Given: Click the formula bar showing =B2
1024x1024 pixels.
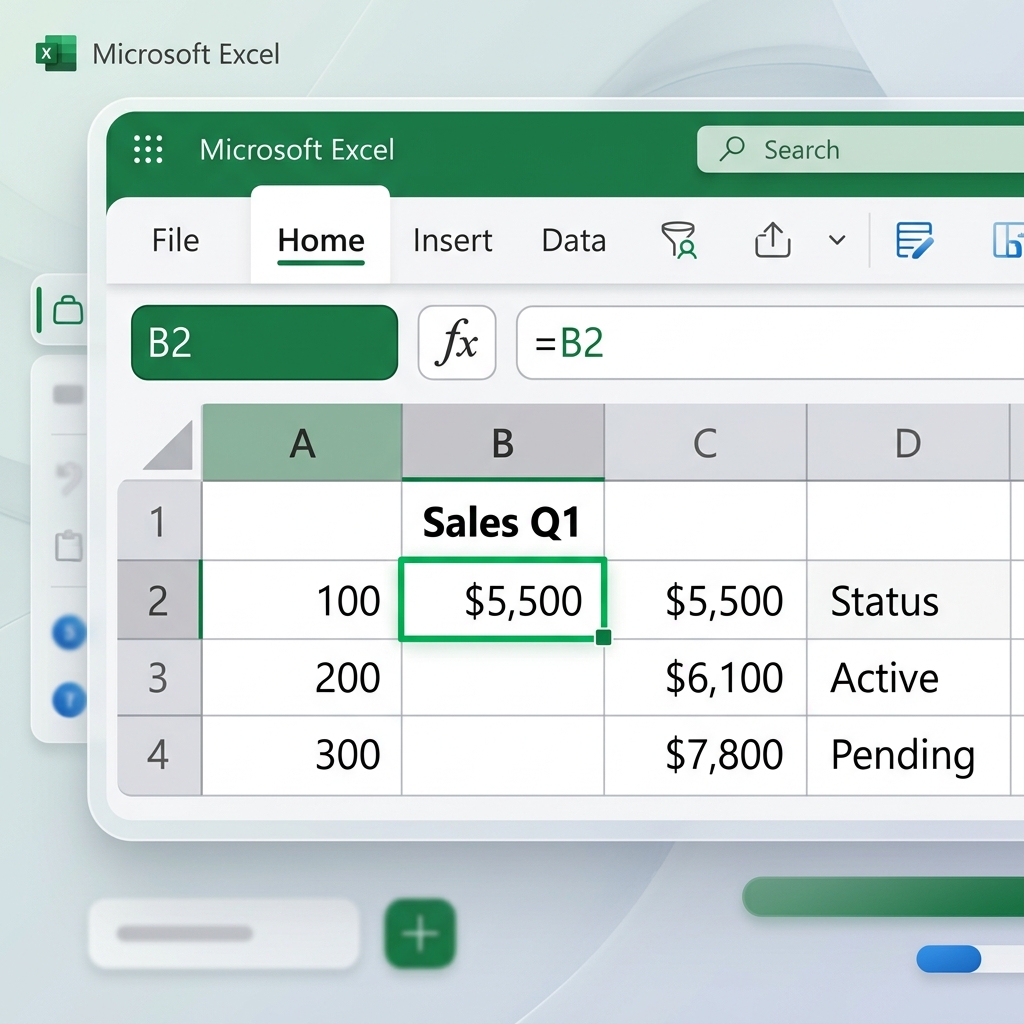Looking at the screenshot, I should (770, 342).
